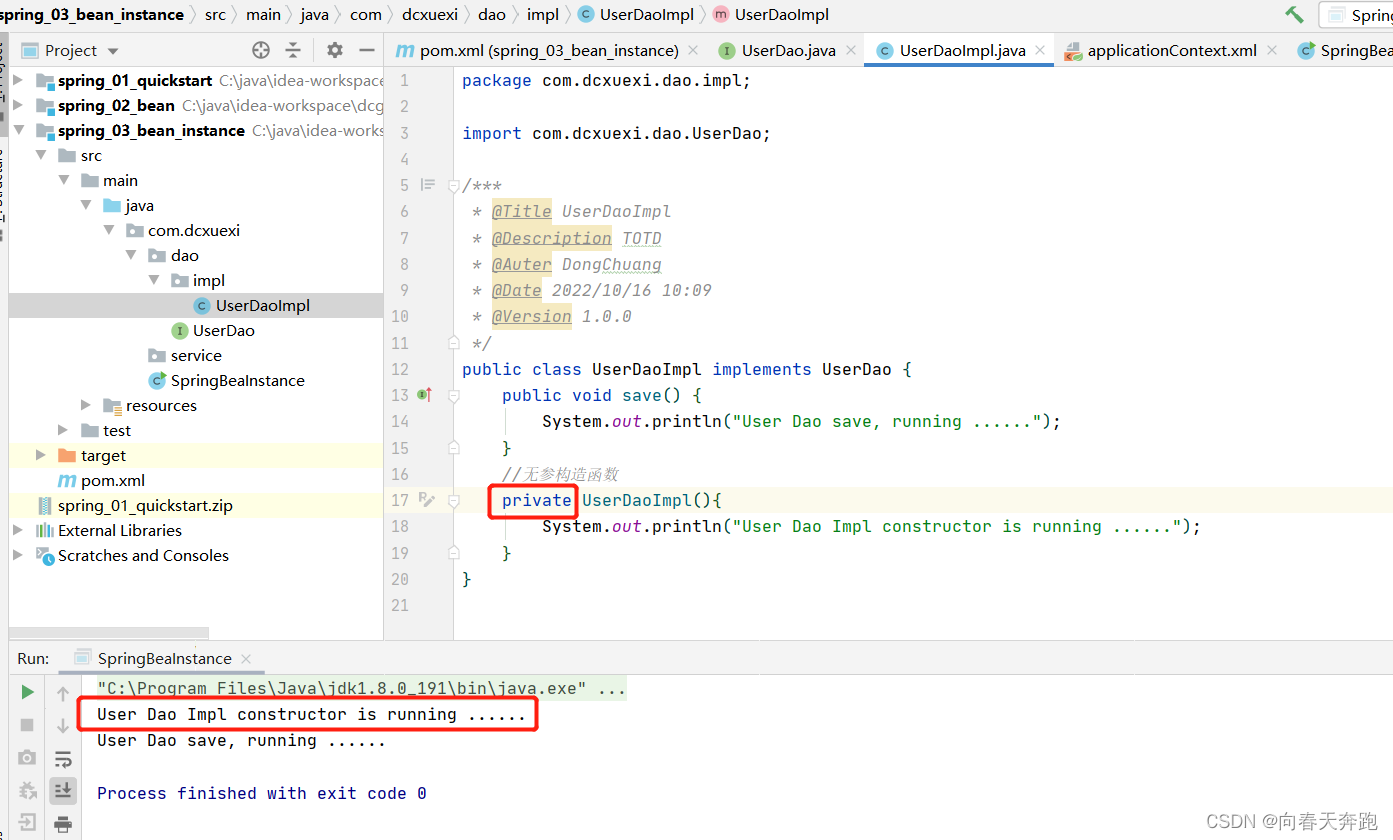Select the service package

185,356
